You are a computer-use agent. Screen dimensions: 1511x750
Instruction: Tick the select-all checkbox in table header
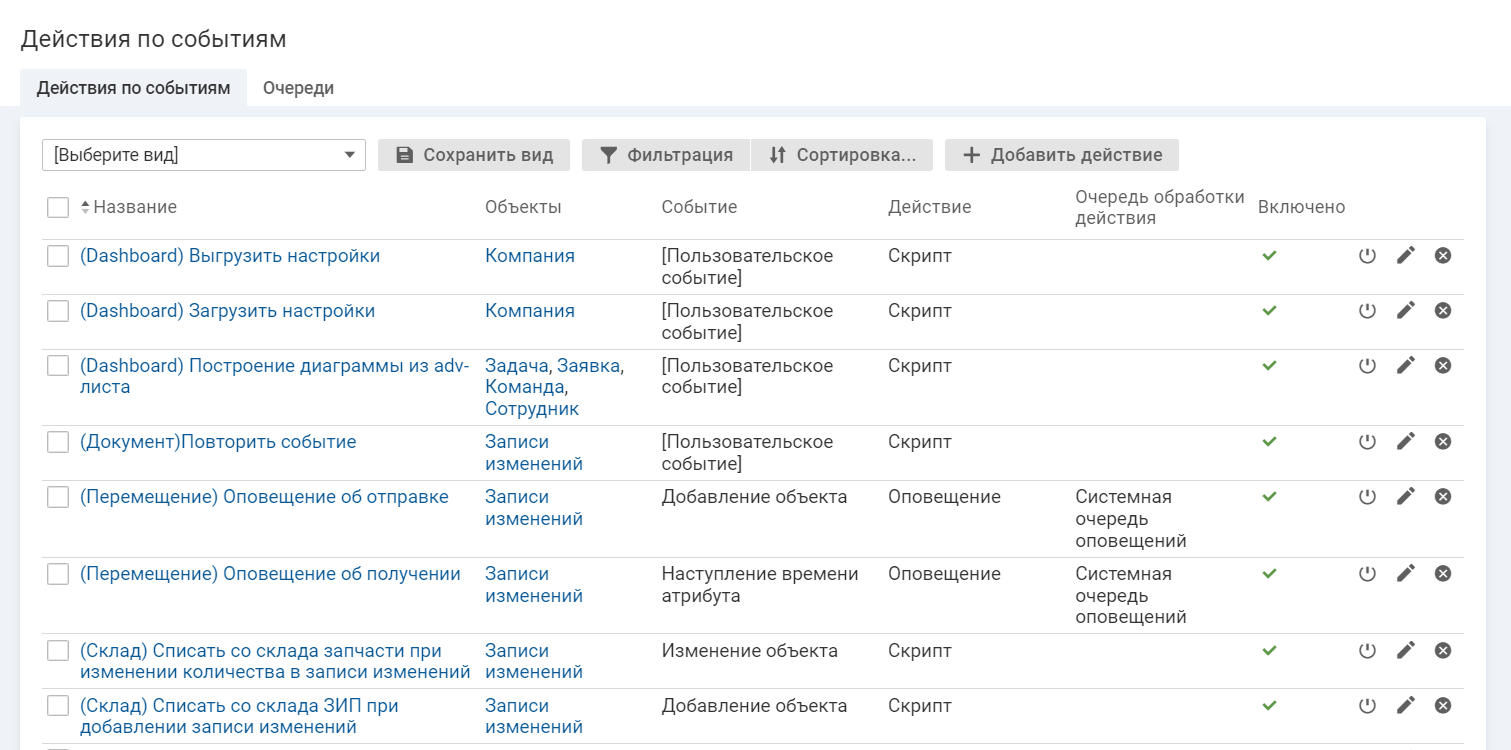tap(58, 207)
